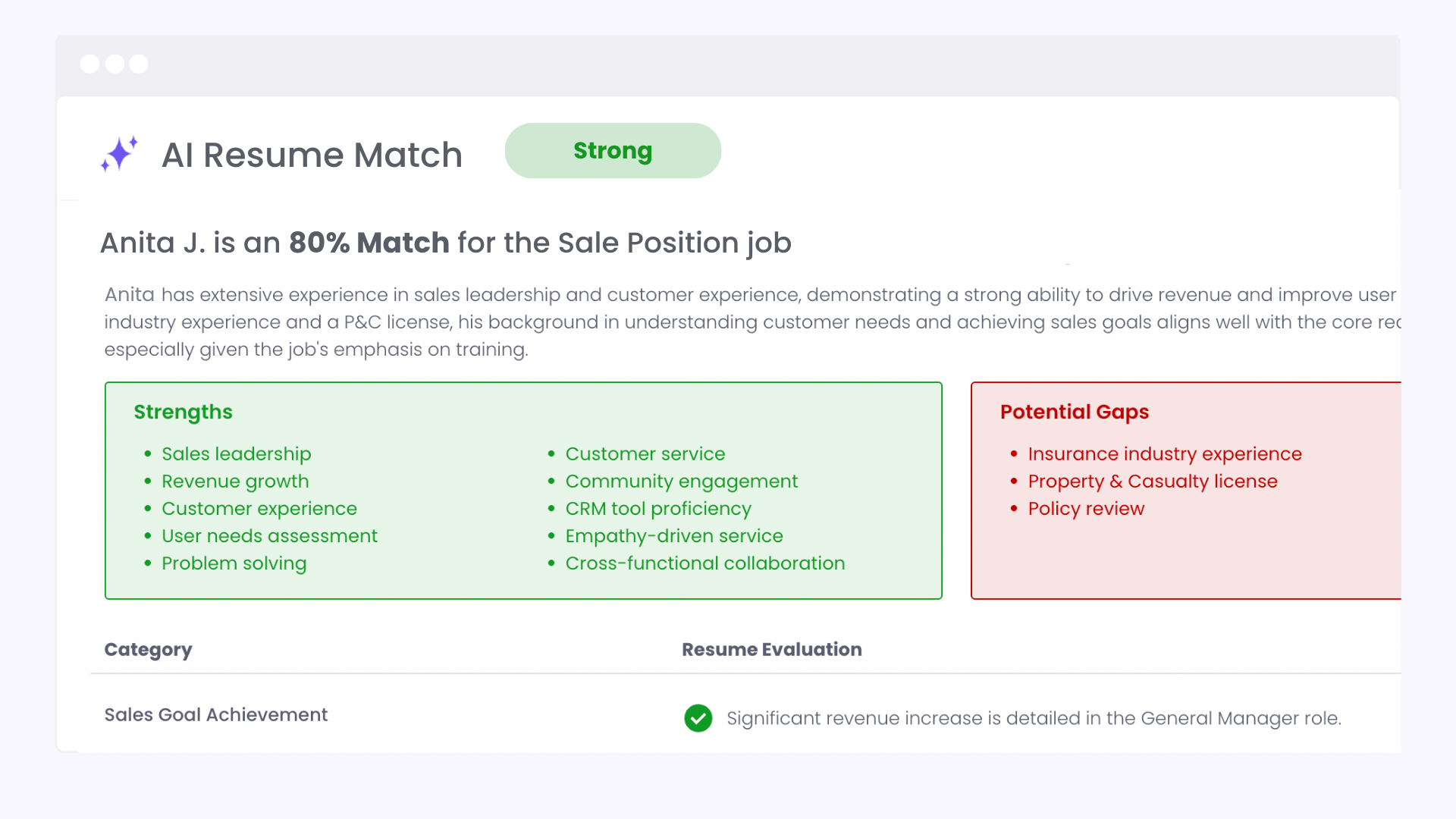Select the Policy review gap item
Screen dimensions: 1456x819
tap(1085, 509)
